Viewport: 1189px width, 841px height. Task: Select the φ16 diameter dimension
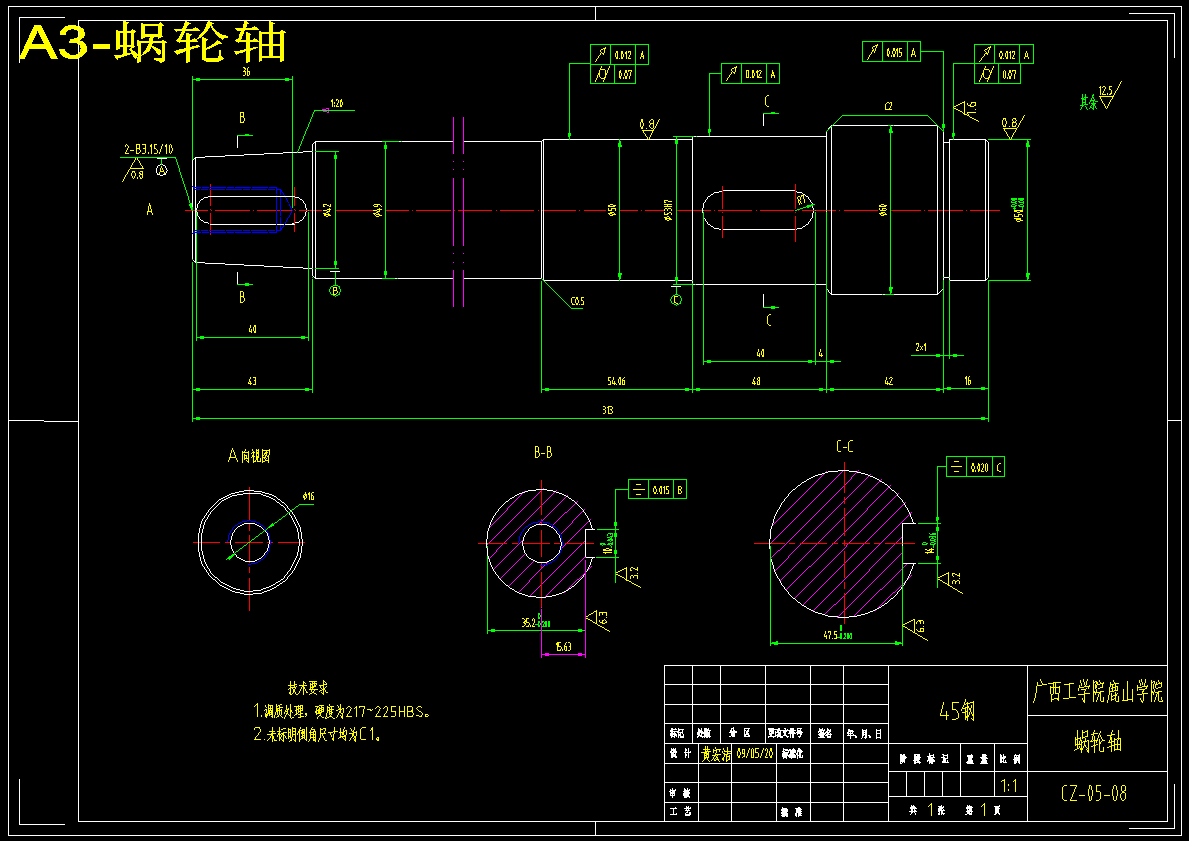[x=308, y=497]
